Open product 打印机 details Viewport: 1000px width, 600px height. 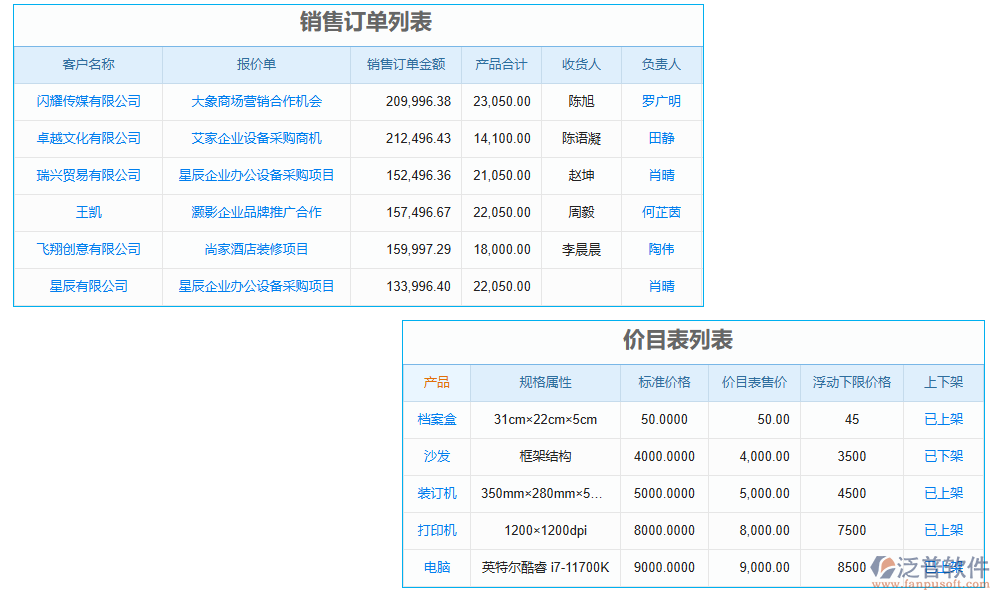[x=436, y=530]
